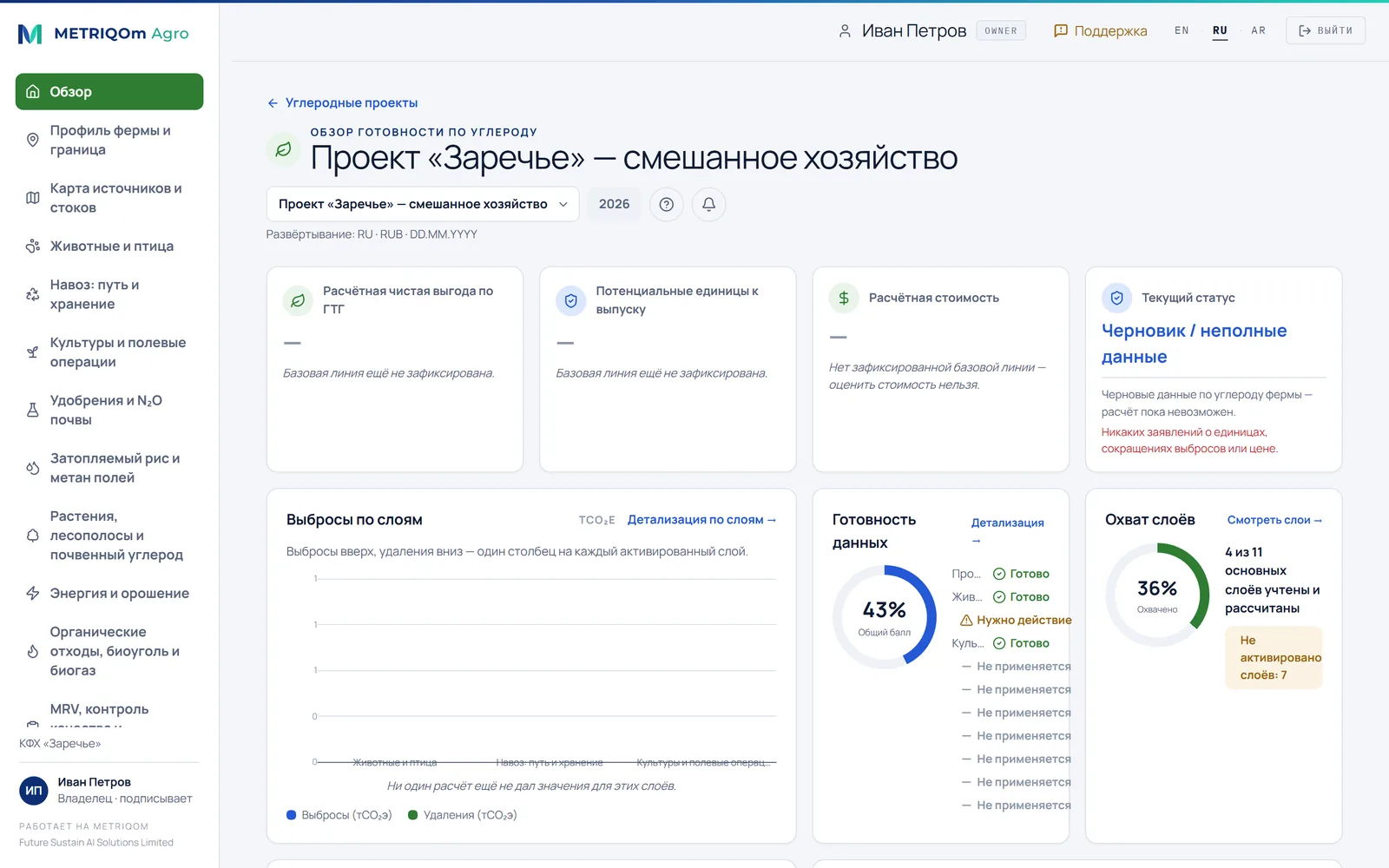The image size is (1389, 868).
Task: Click the dollar icon on Расчётная стоимость card
Action: point(844,298)
